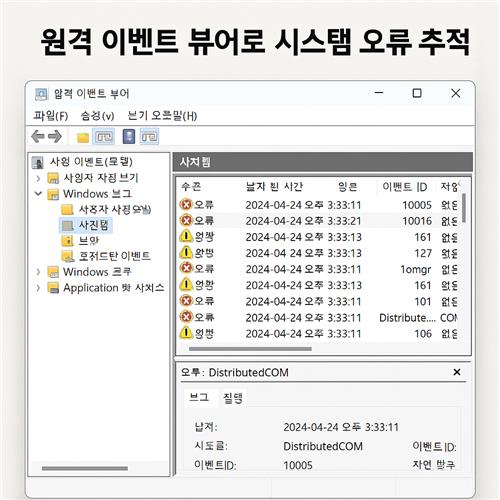Open the 슴졍(v) menu
This screenshot has height=500, width=500.
tap(97, 116)
